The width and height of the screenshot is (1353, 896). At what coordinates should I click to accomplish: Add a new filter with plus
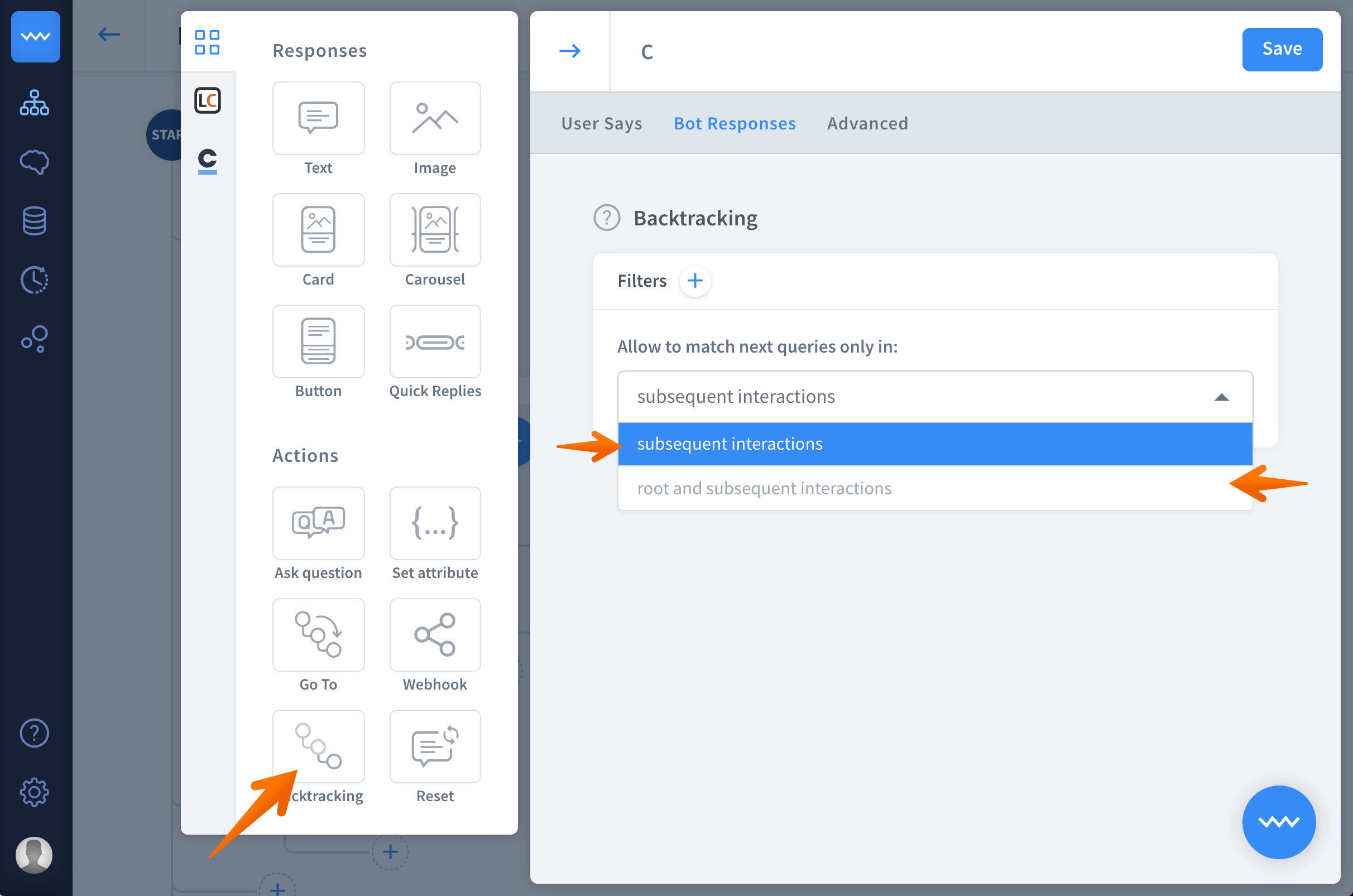point(694,281)
